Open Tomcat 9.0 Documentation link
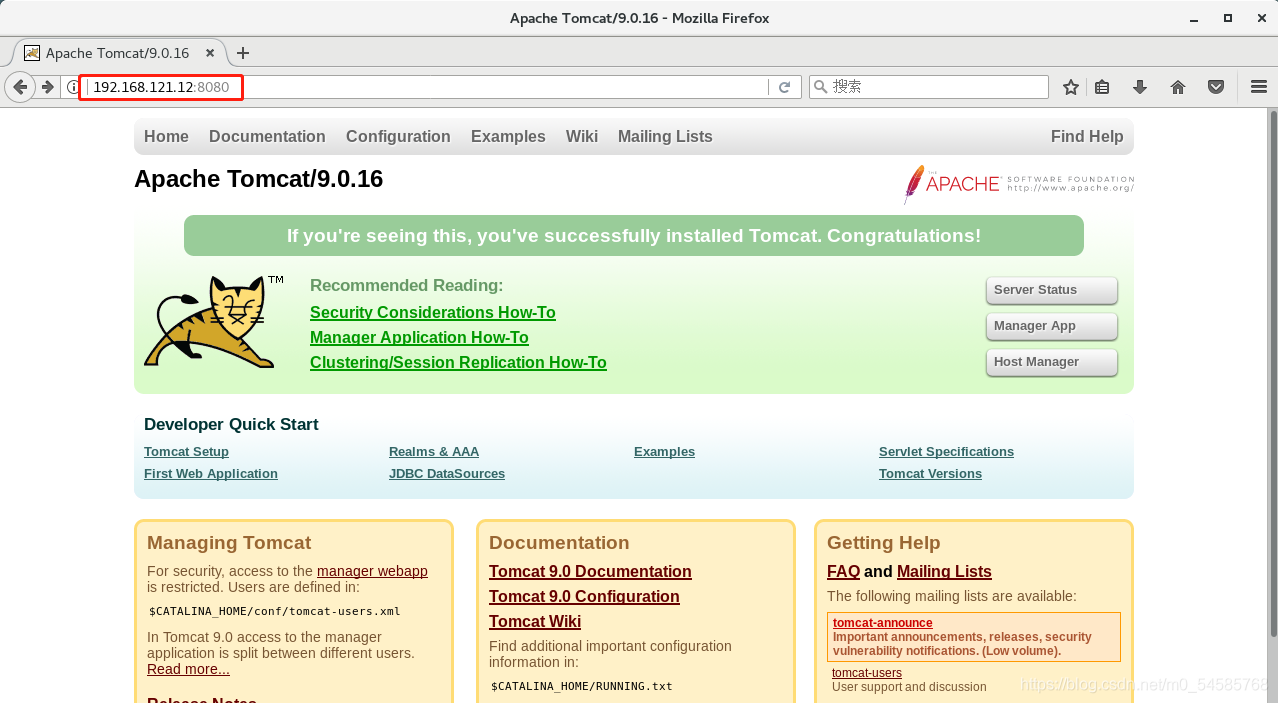 tap(590, 572)
